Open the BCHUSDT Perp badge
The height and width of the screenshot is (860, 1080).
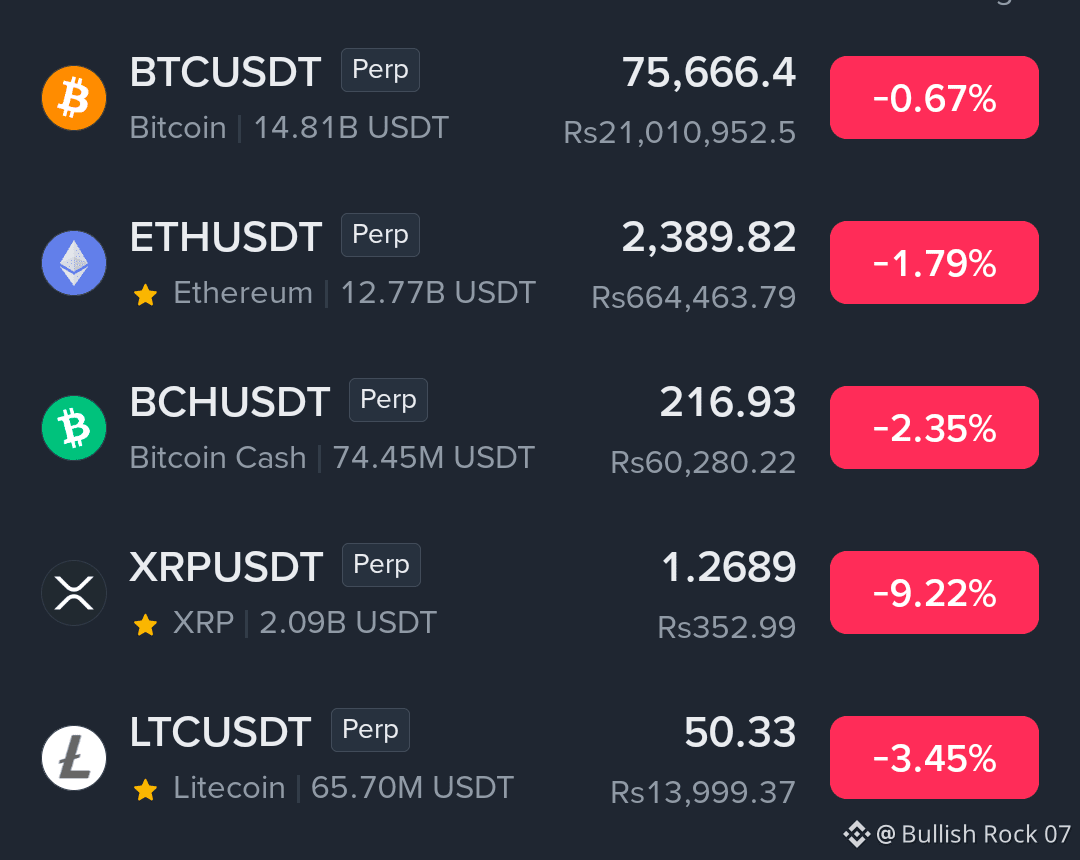pyautogui.click(x=388, y=399)
